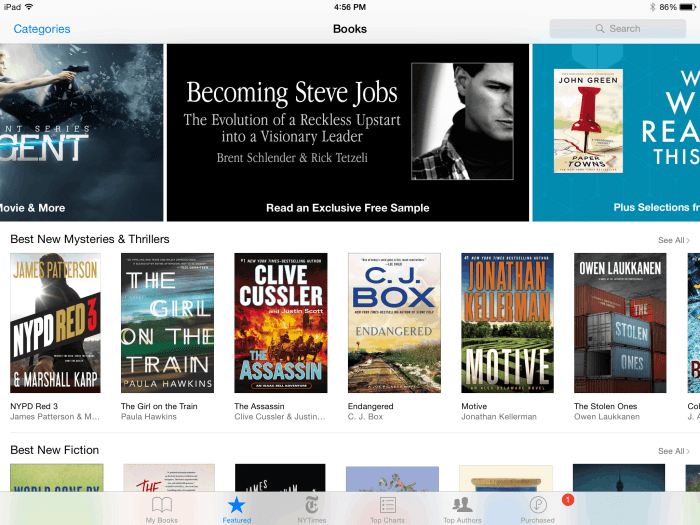700x525 pixels.
Task: Tap the 4:56 PM clock
Action: (x=350, y=7)
